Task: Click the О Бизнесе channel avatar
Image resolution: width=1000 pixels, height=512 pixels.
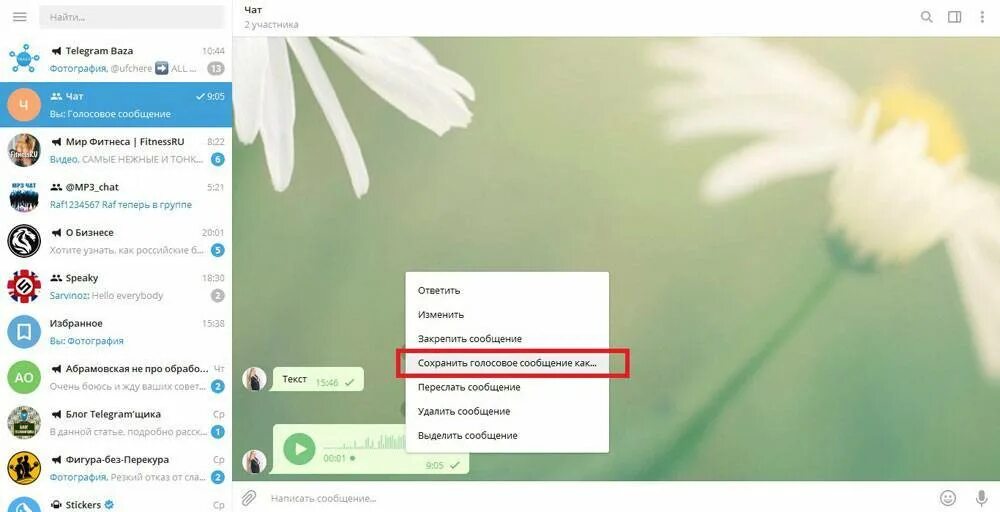Action: click(24, 241)
